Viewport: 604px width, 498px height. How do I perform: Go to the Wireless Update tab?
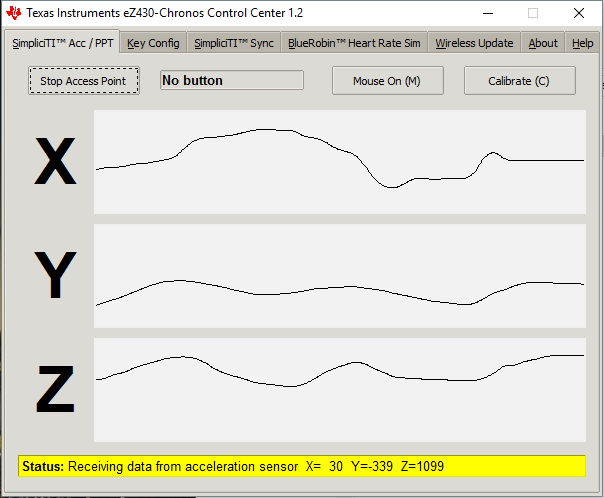474,43
